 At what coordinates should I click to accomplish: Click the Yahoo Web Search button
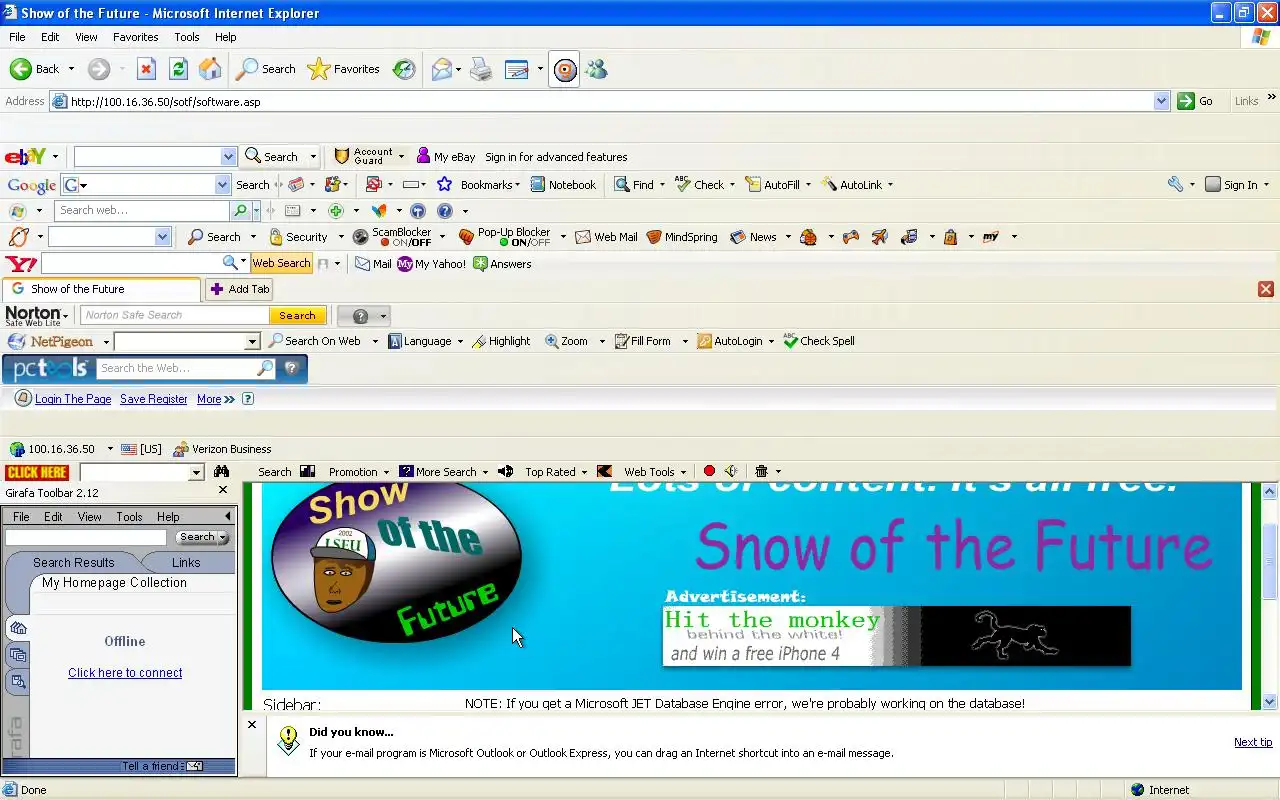[x=281, y=263]
